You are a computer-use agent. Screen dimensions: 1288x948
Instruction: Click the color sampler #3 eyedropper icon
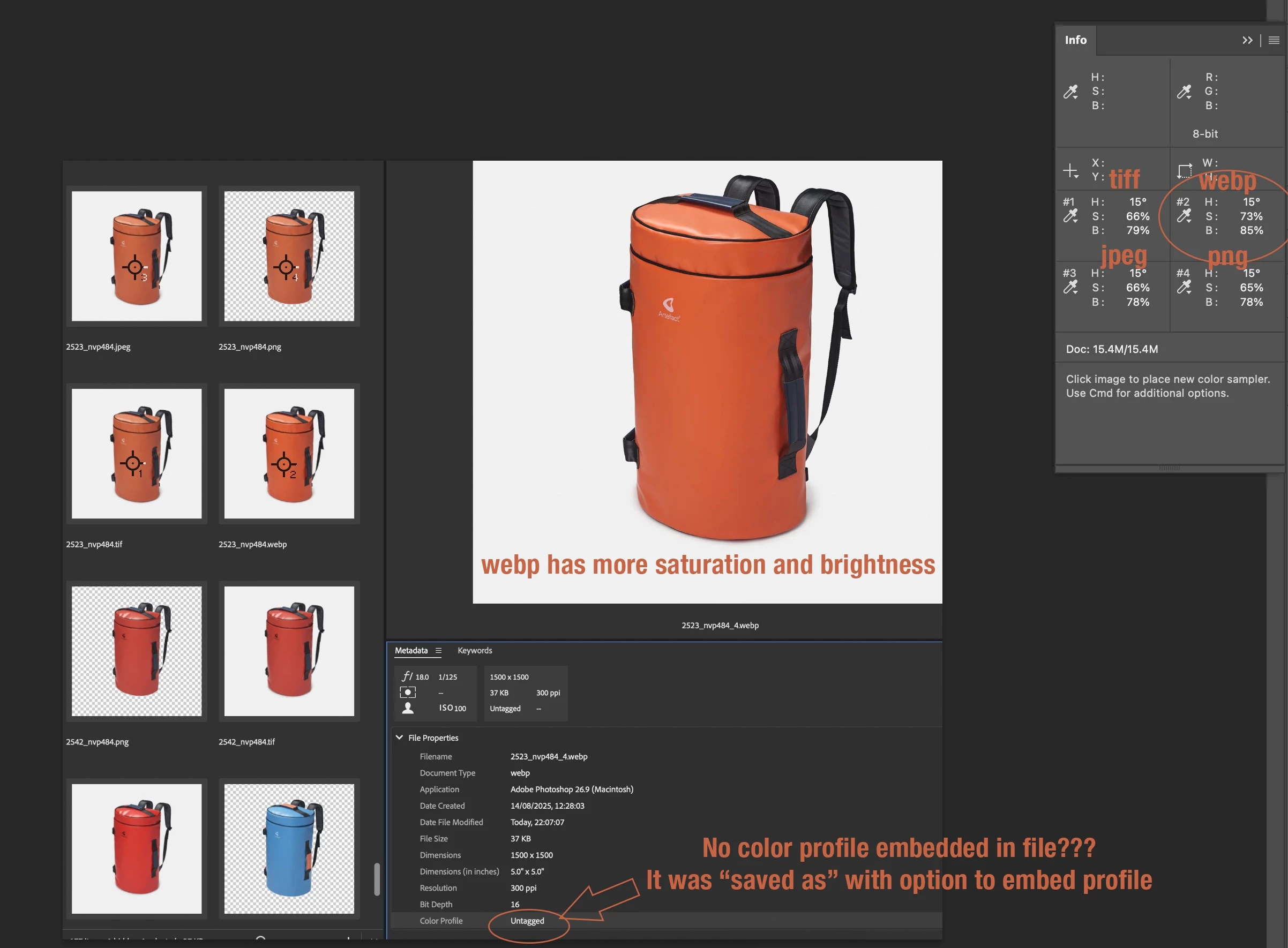click(x=1070, y=288)
